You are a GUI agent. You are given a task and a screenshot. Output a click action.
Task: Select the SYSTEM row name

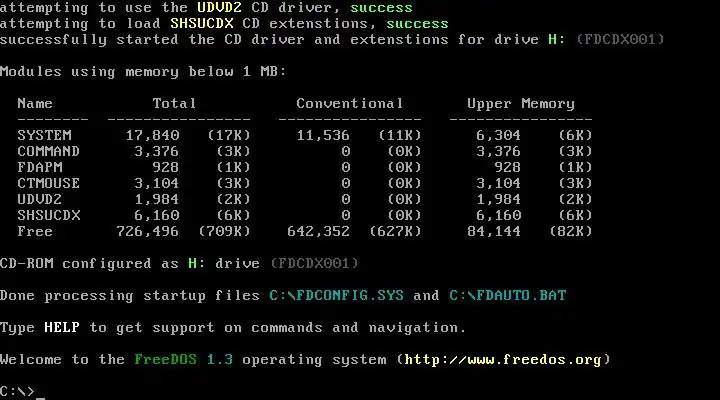45,135
